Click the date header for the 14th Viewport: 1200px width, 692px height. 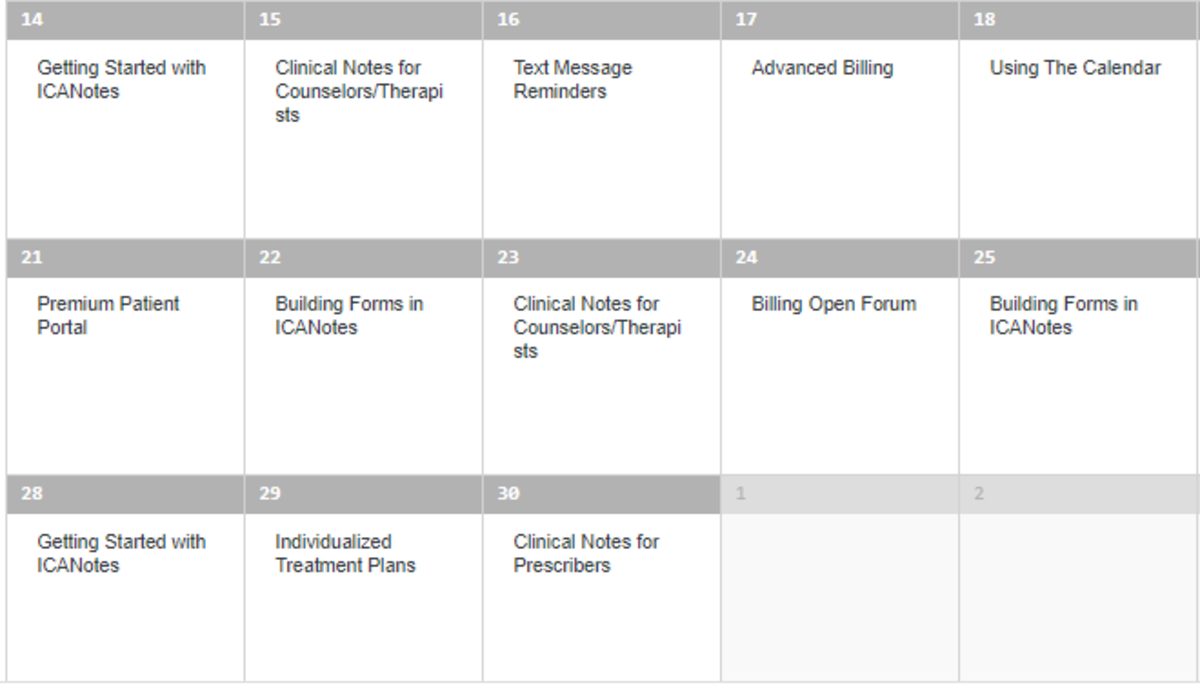[x=120, y=17]
